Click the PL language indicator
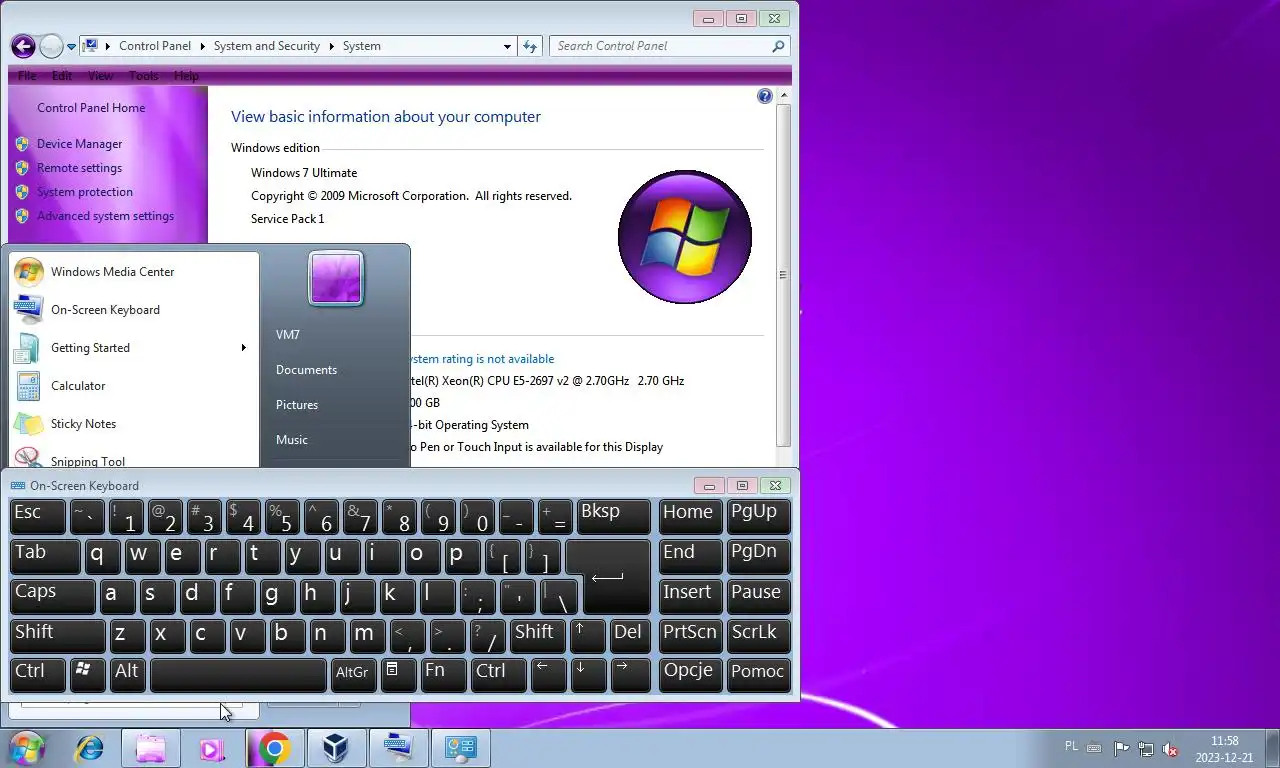The width and height of the screenshot is (1280, 768). tap(1072, 746)
